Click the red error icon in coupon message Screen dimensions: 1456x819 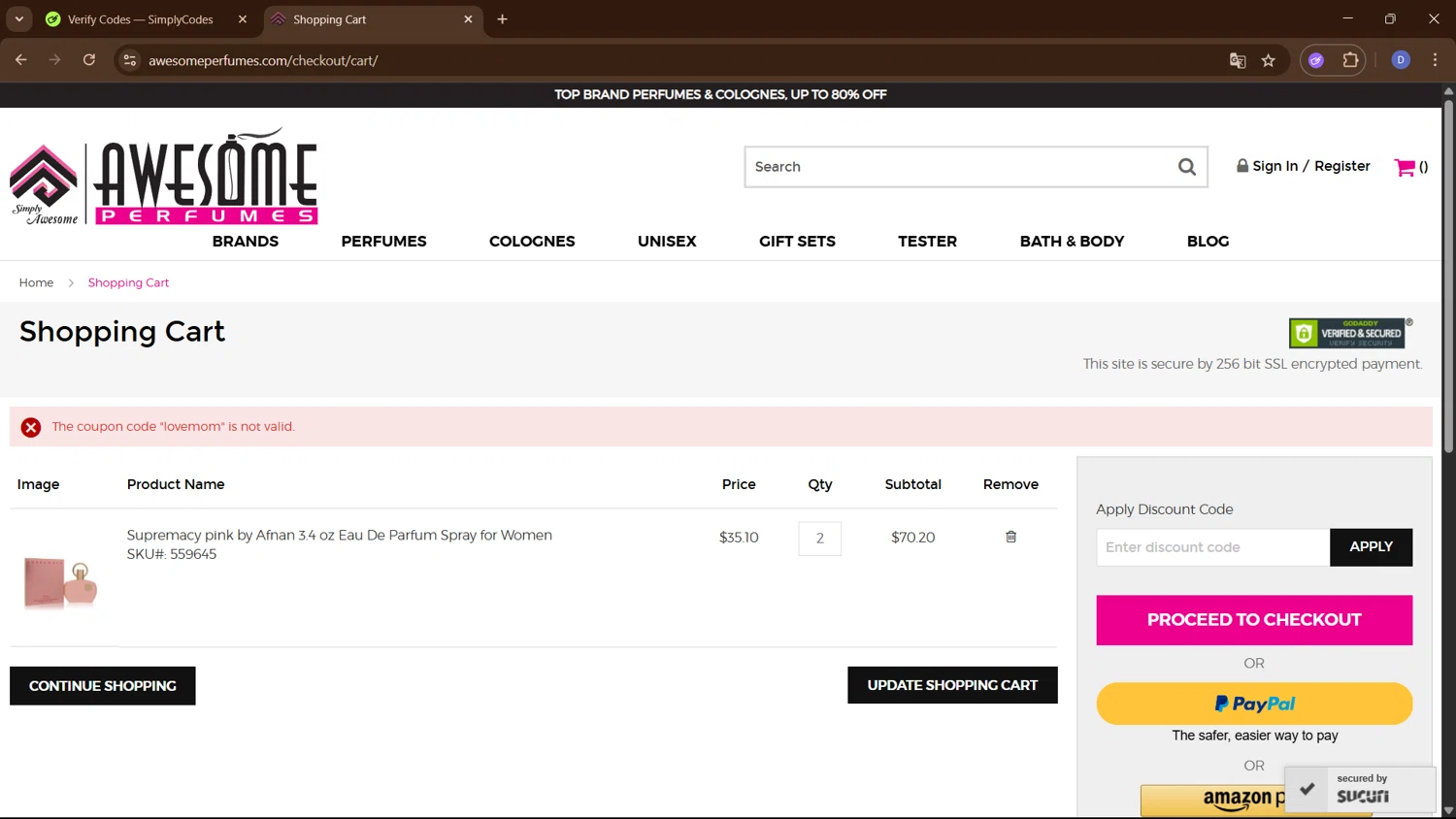(x=31, y=427)
